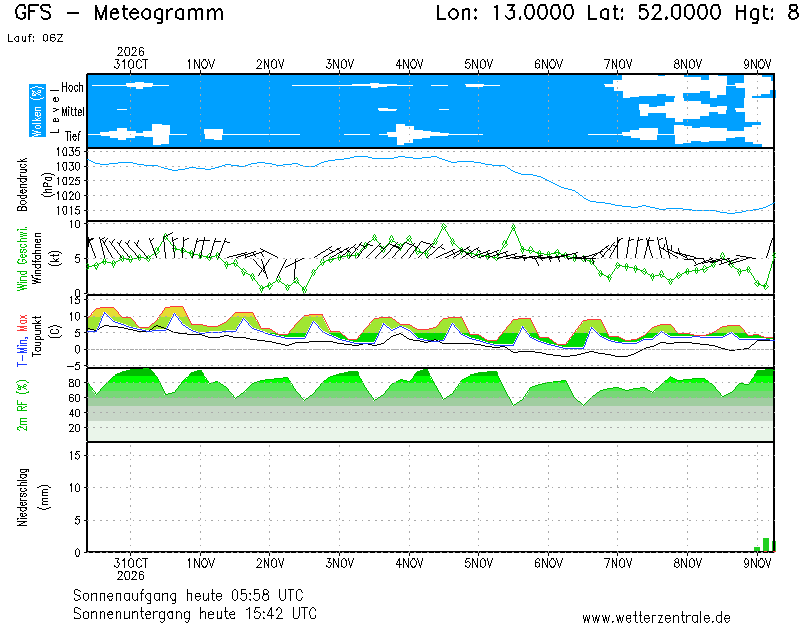Click the 2NOV date below precipitation panel
The height and width of the screenshot is (625, 800).
click(x=270, y=563)
